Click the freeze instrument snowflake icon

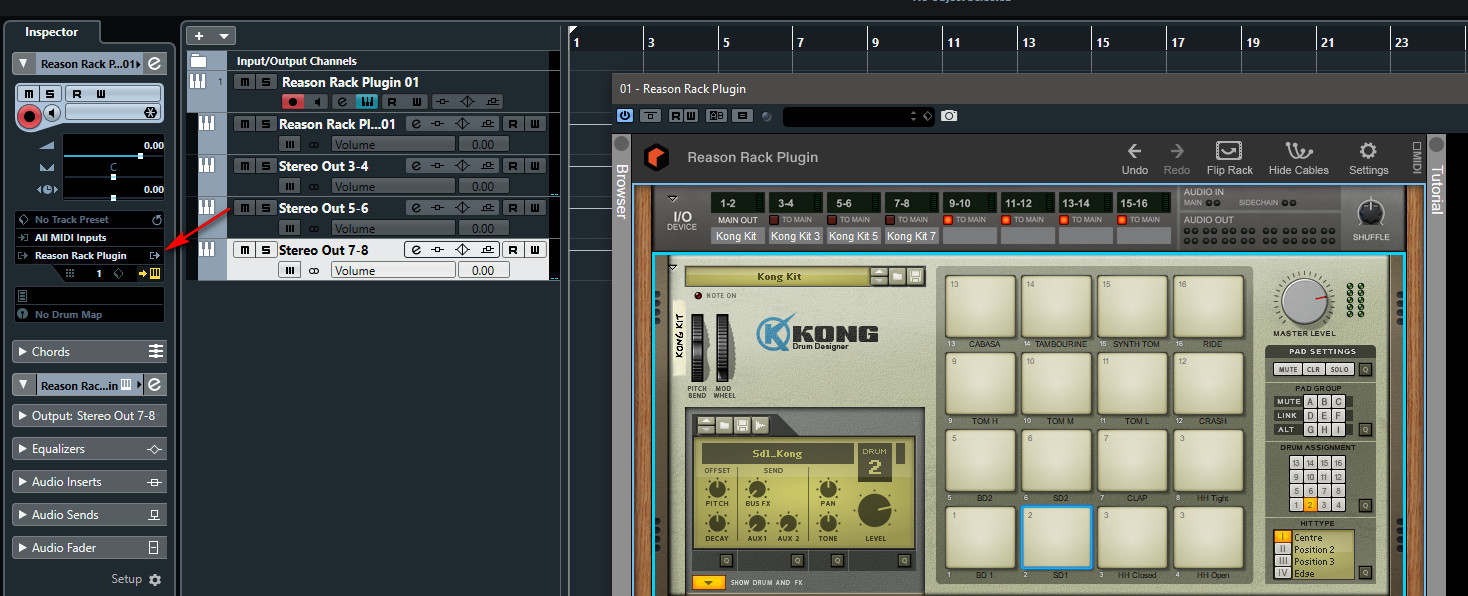[x=150, y=112]
